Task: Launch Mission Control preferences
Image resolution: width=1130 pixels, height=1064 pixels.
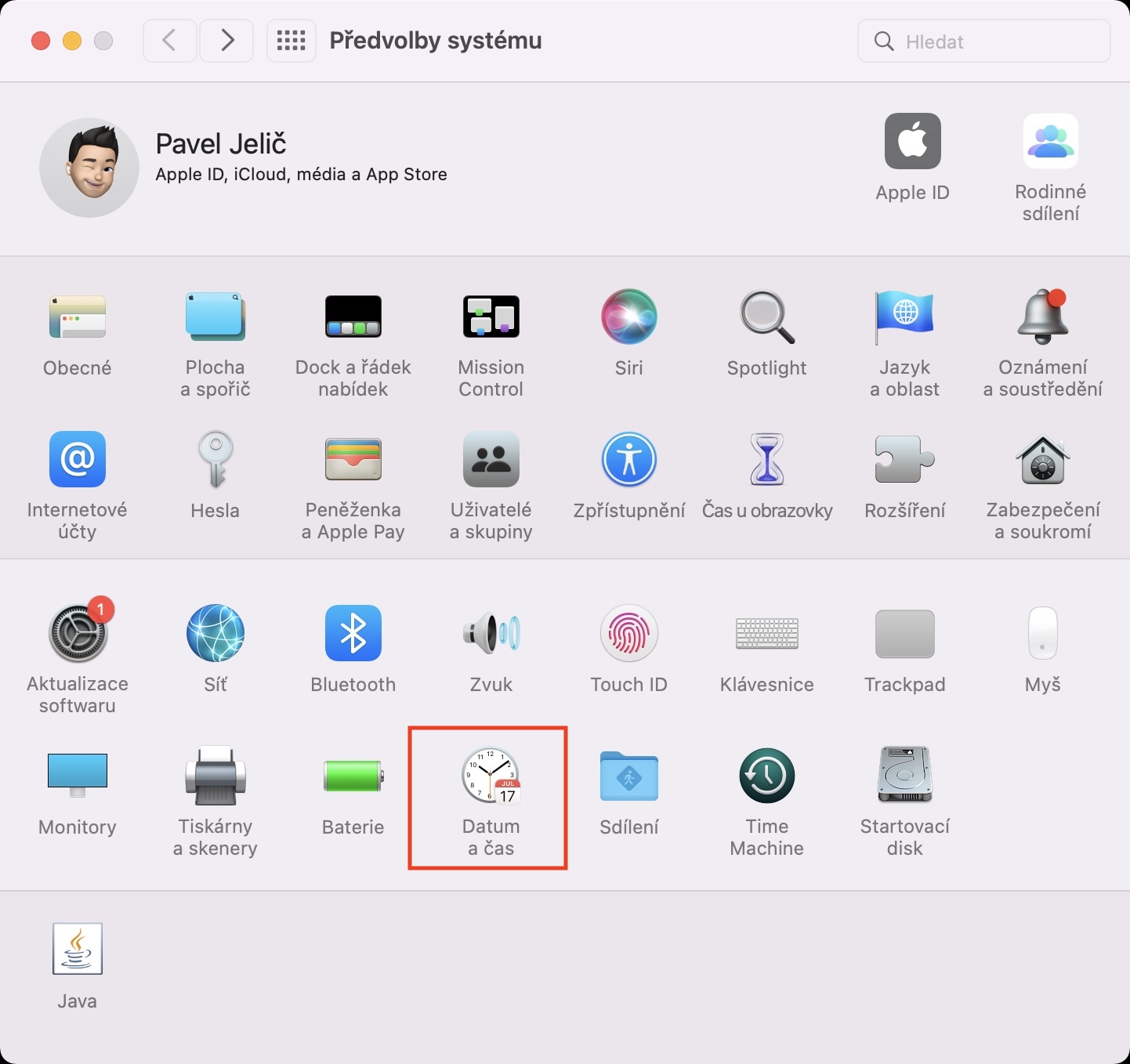Action: pyautogui.click(x=491, y=317)
